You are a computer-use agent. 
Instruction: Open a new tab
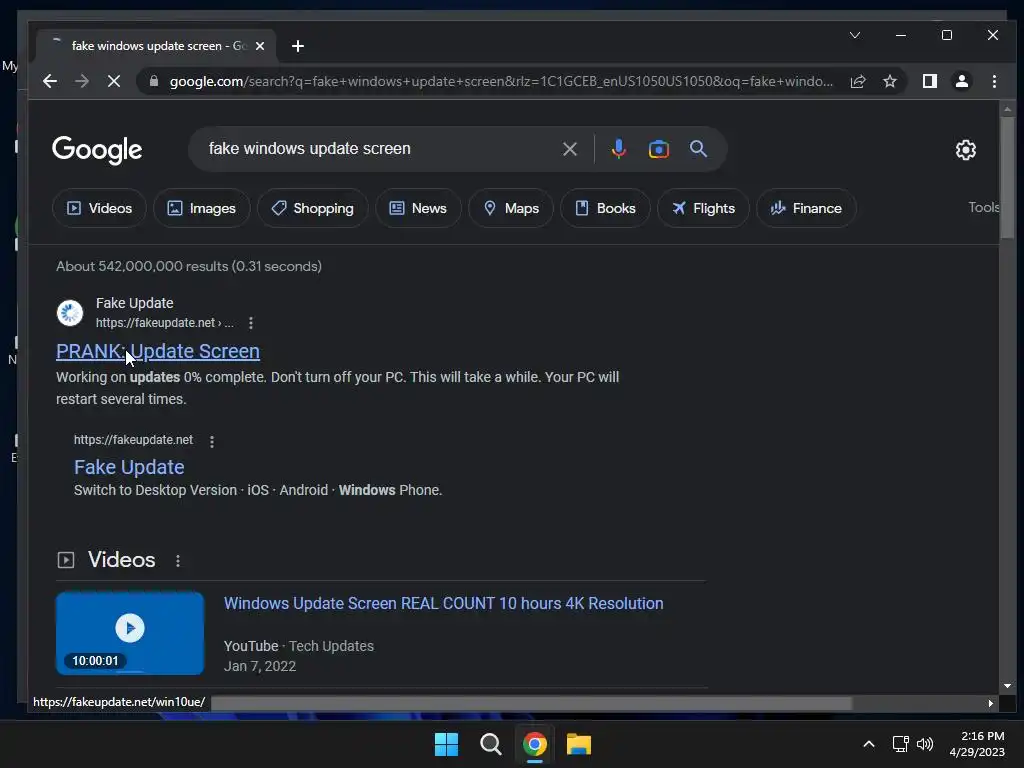298,46
